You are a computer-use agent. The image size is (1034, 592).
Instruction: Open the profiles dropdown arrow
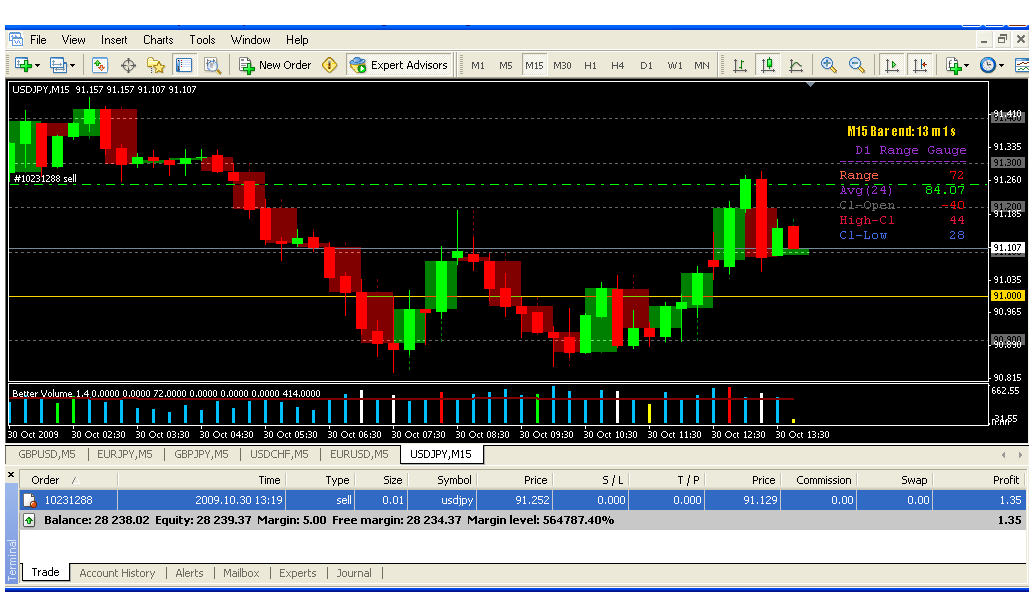click(72, 66)
